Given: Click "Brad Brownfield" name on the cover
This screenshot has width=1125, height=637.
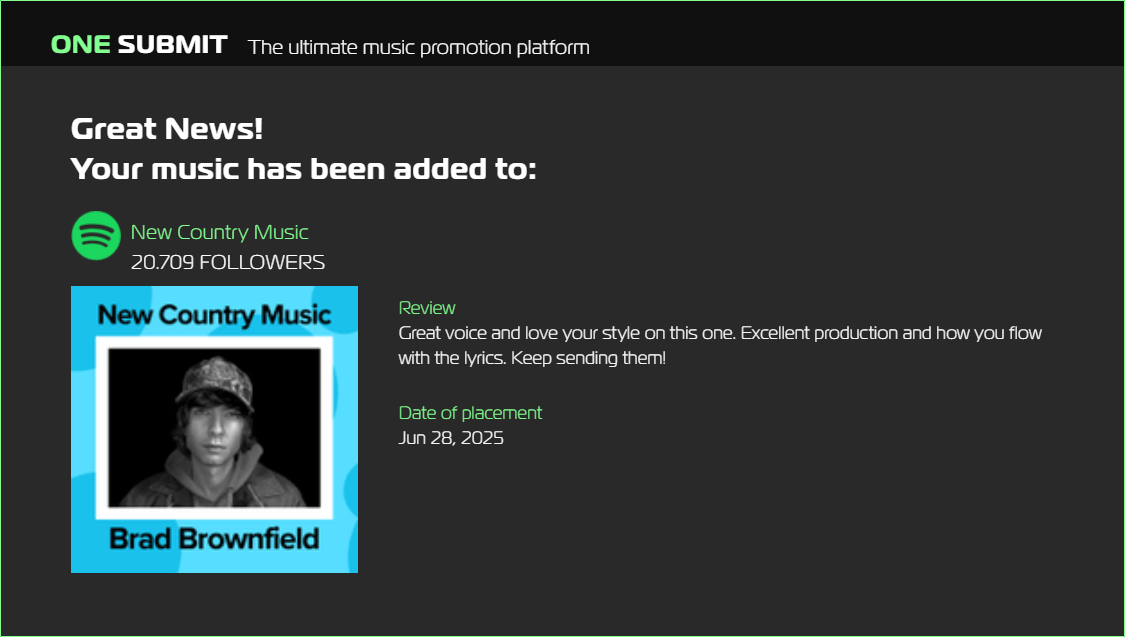Looking at the screenshot, I should (x=214, y=539).
